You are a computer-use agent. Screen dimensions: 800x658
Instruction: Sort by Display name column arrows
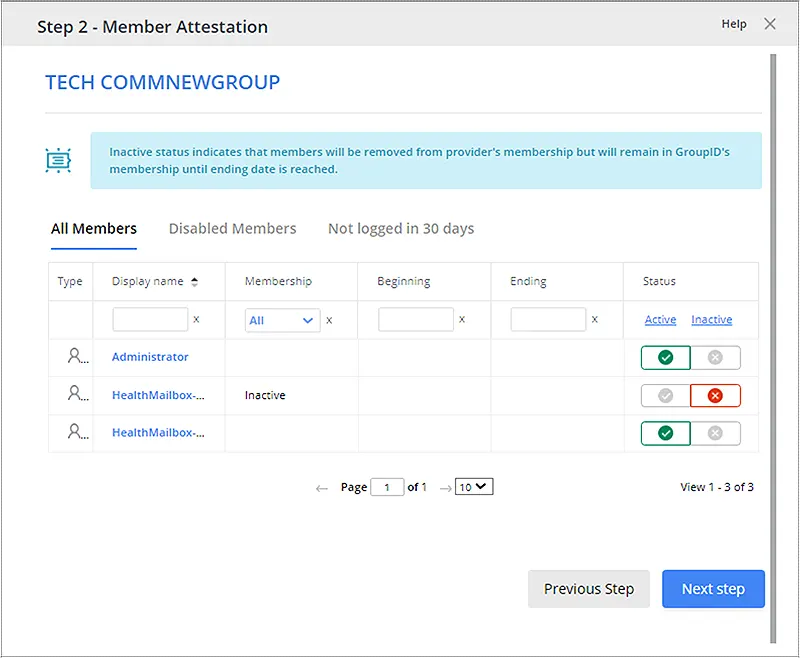click(x=194, y=282)
